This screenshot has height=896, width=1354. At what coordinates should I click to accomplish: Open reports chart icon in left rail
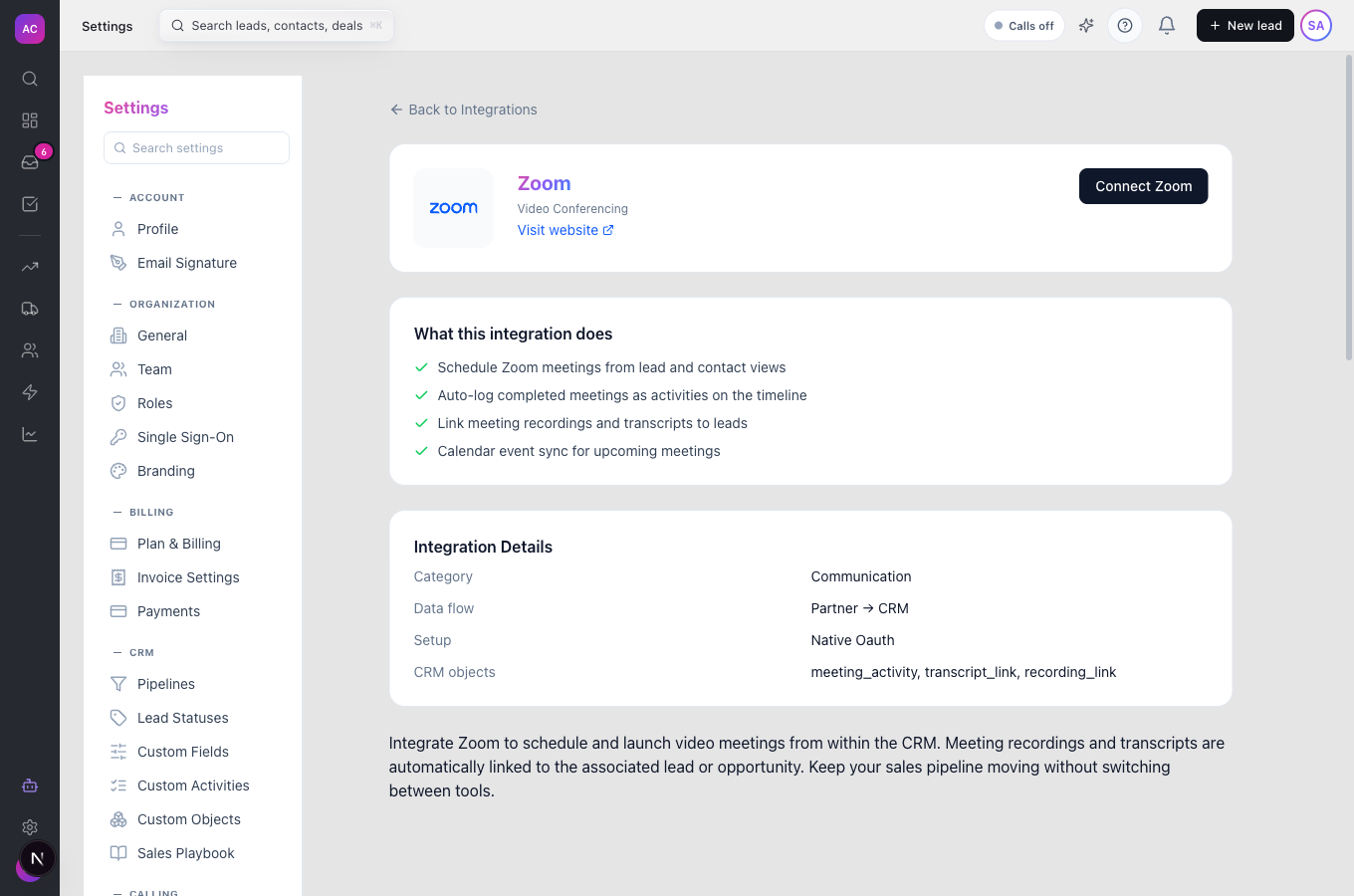(30, 434)
